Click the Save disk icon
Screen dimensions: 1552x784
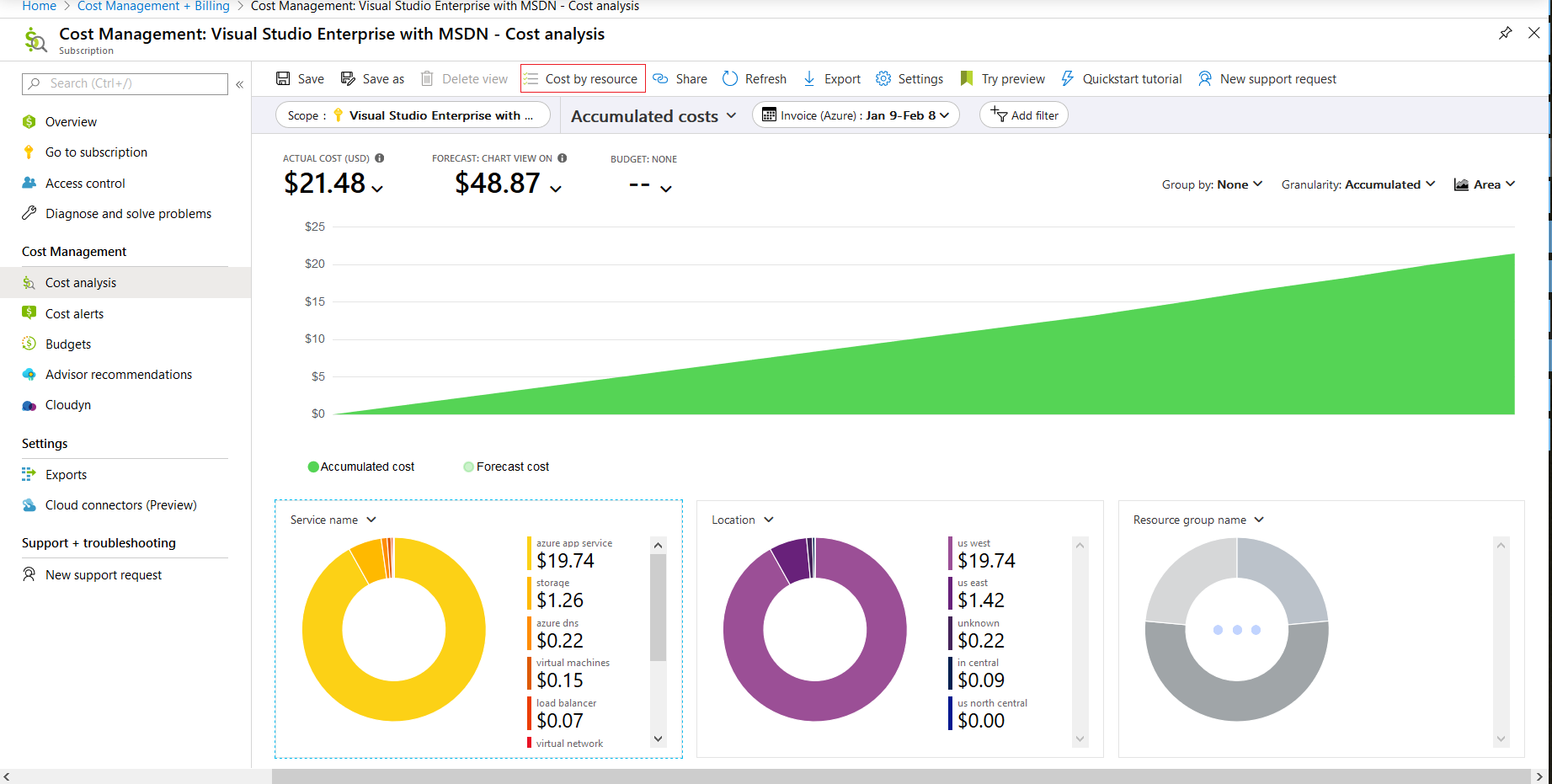pyautogui.click(x=284, y=78)
